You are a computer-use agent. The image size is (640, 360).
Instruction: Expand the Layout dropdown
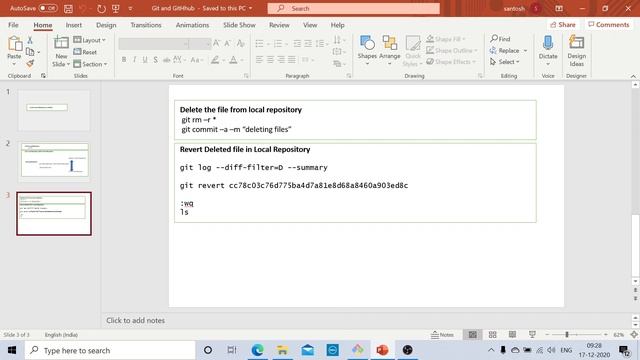tap(89, 40)
